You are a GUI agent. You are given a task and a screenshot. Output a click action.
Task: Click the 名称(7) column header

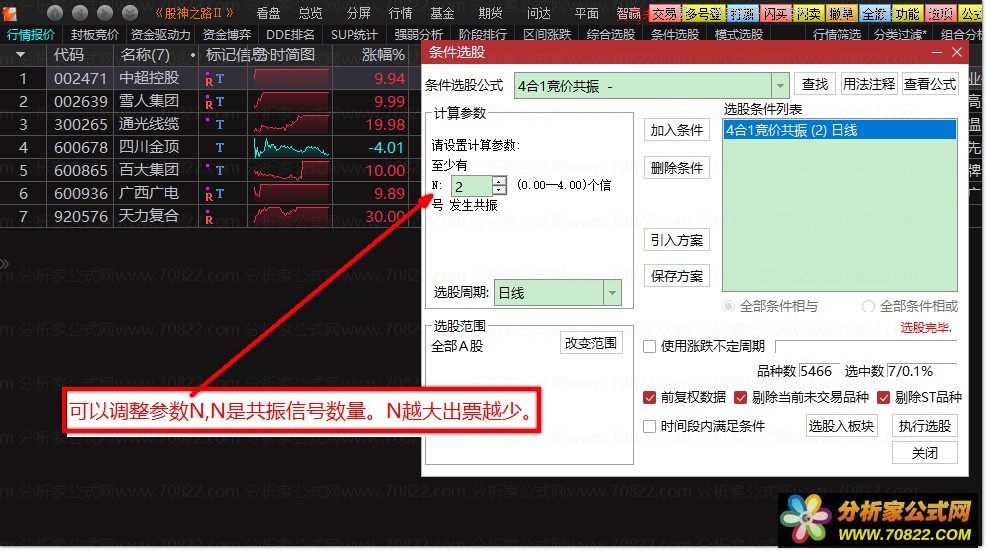tap(145, 55)
